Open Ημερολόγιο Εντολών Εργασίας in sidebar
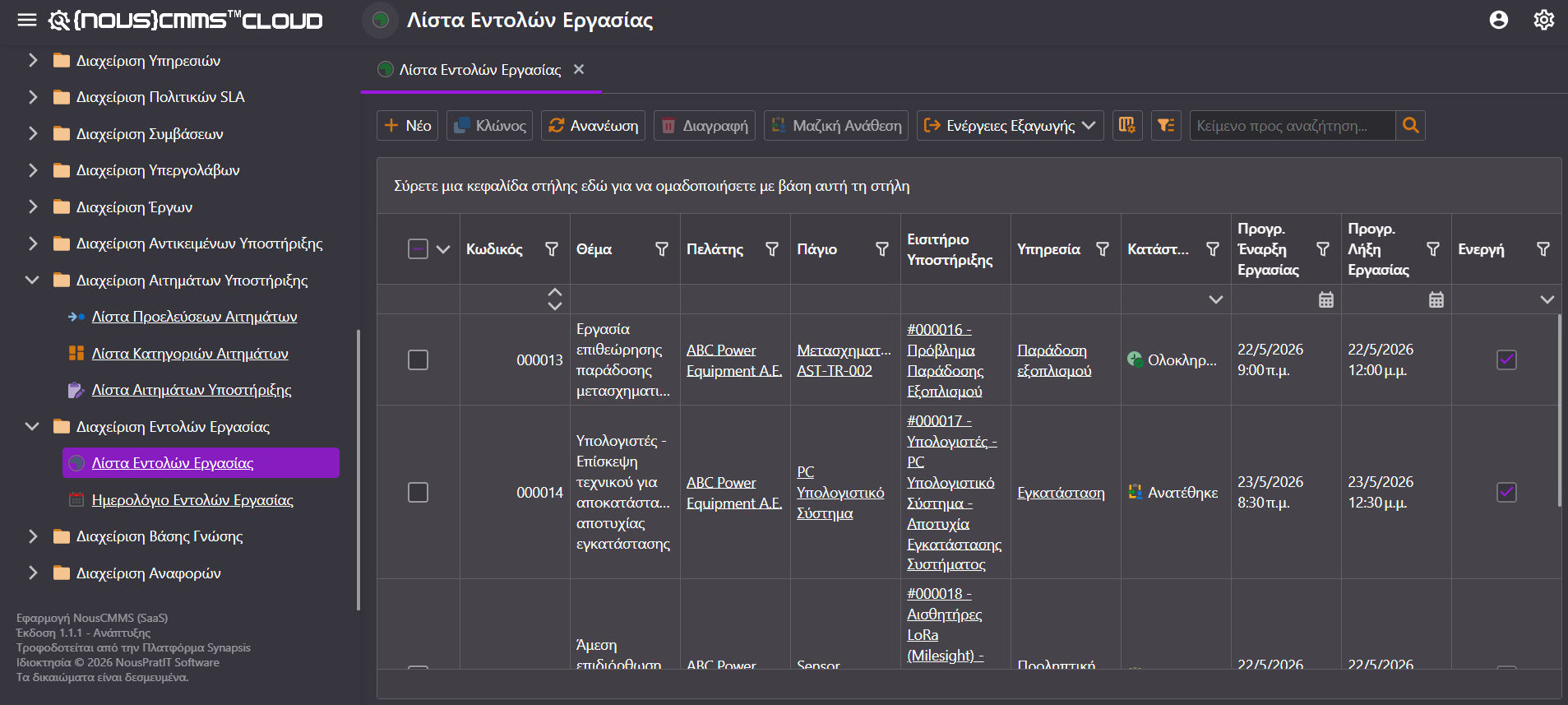 [192, 499]
